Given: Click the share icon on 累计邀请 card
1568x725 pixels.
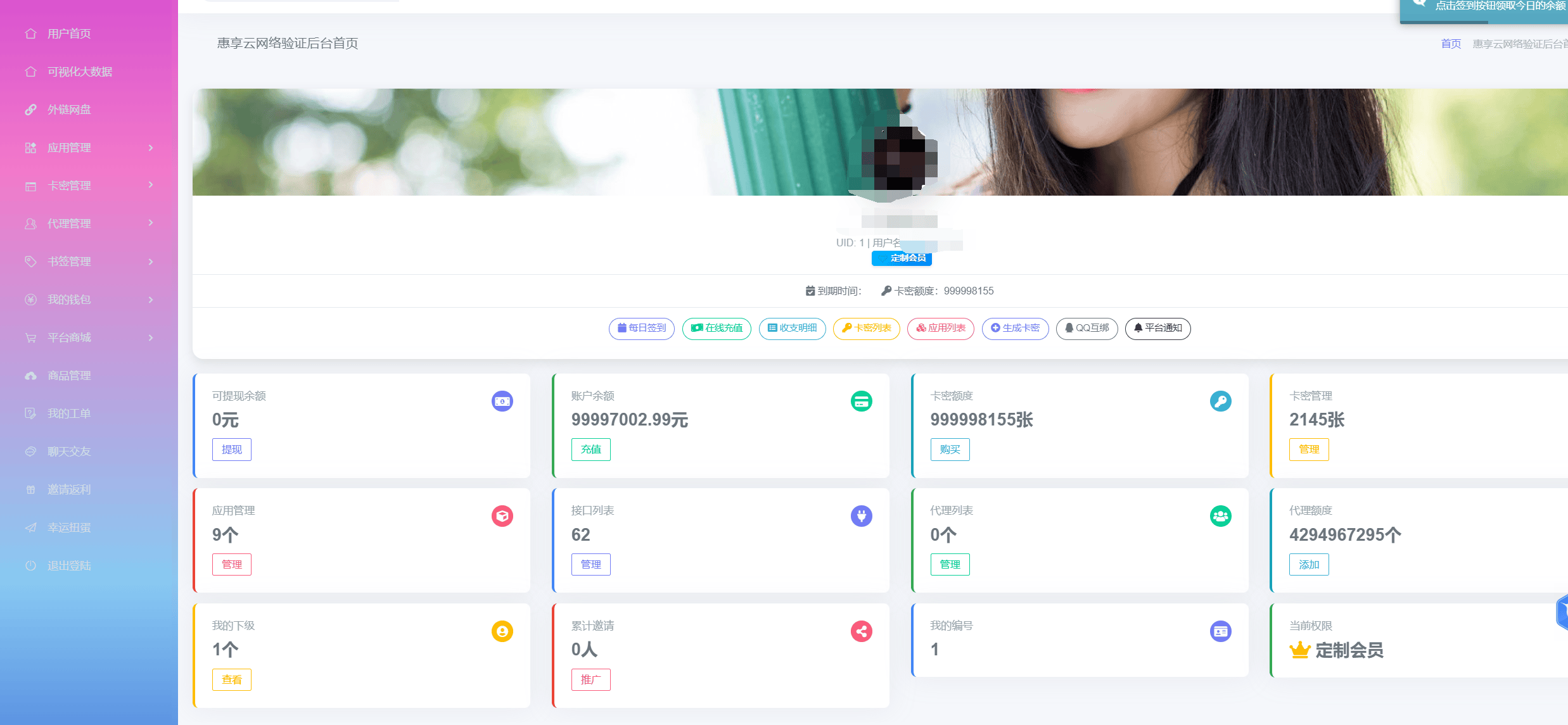Looking at the screenshot, I should [x=861, y=631].
